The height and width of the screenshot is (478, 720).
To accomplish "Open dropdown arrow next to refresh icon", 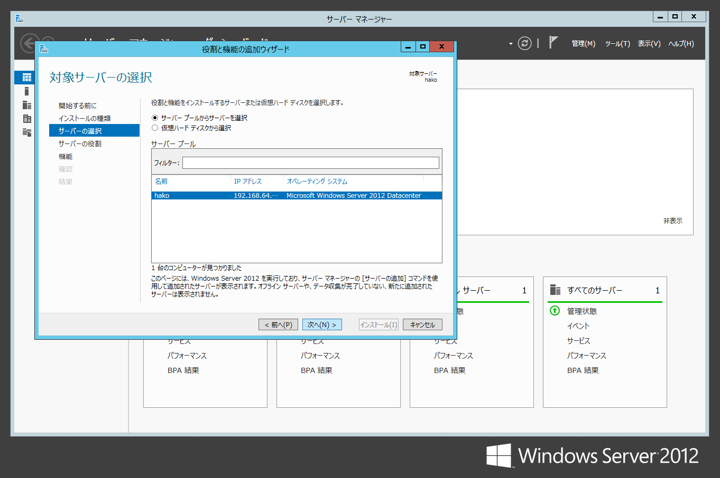I will (x=511, y=44).
